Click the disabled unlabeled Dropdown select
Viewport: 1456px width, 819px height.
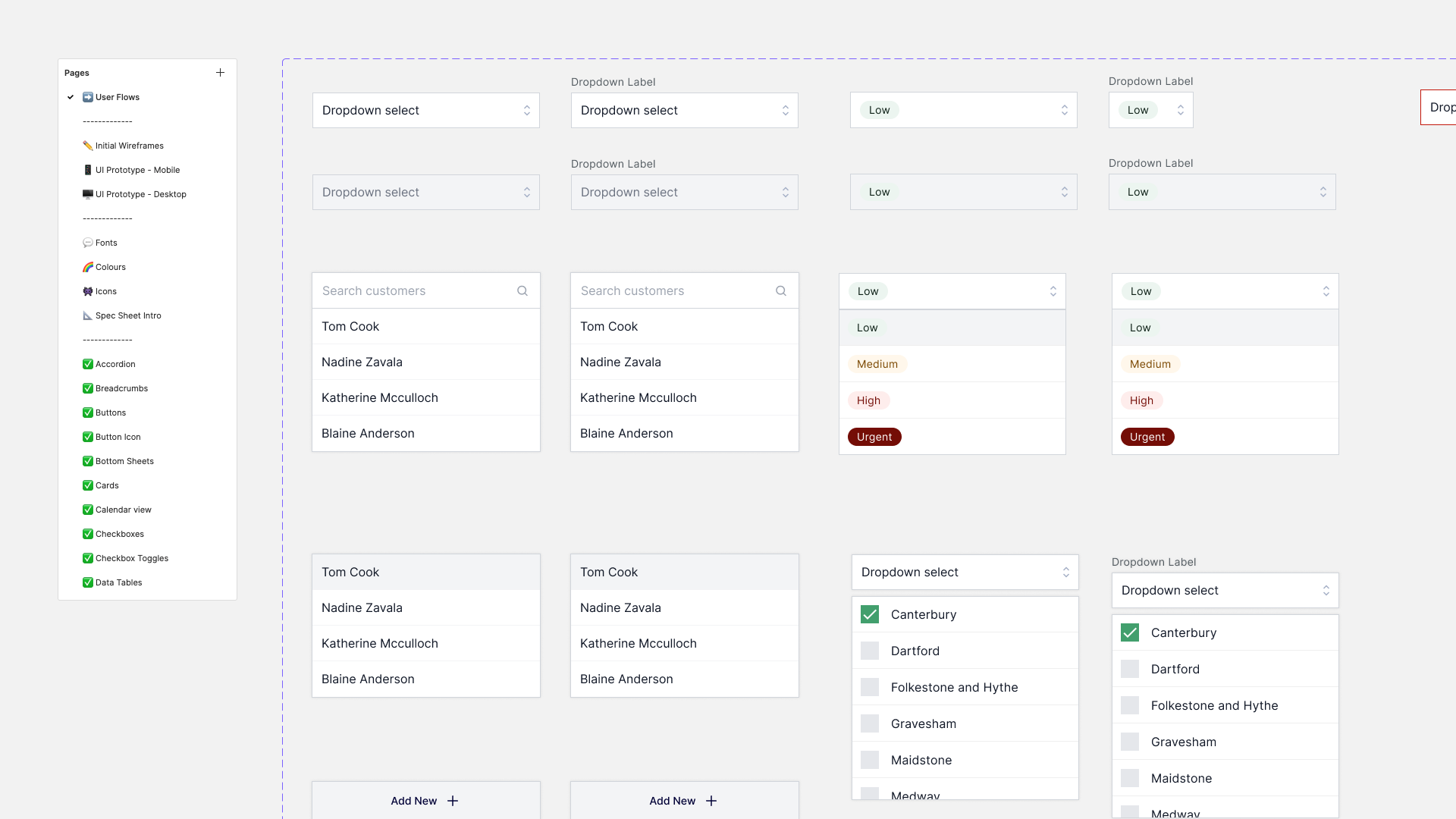tap(426, 193)
